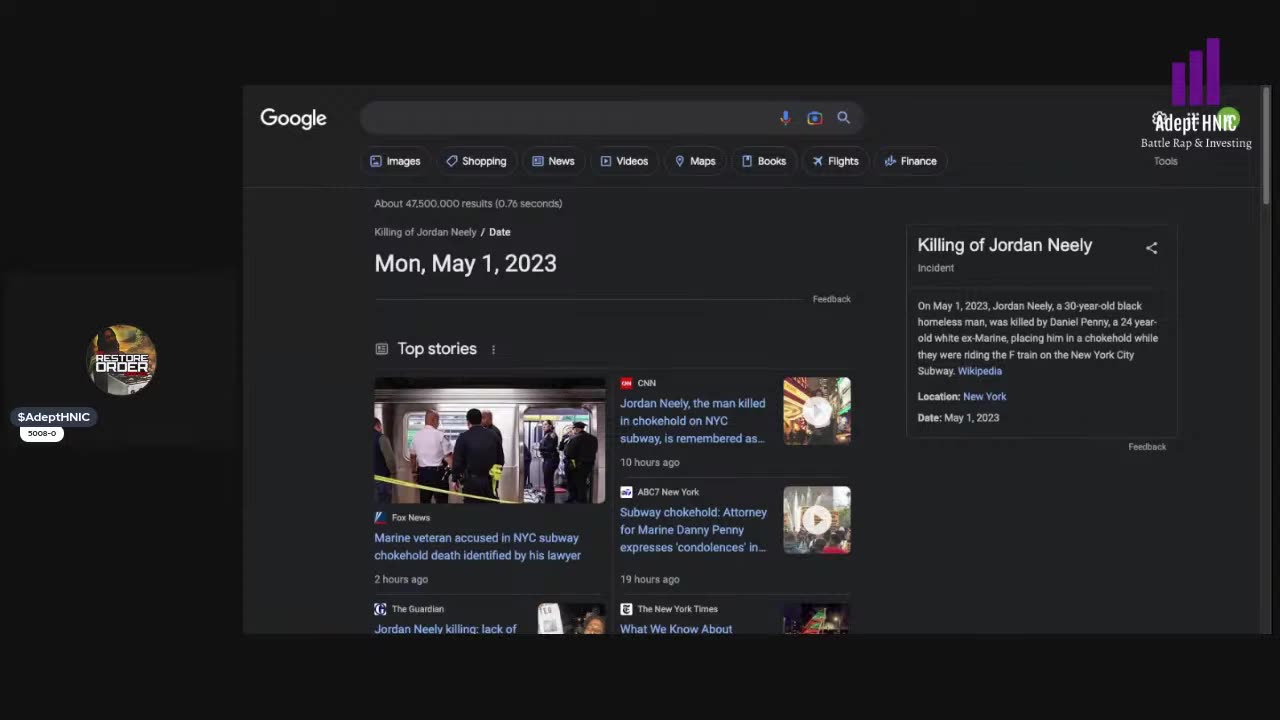Open The Guardian Jordan Neely killing headline
Screen dimensions: 1280x720
445,629
